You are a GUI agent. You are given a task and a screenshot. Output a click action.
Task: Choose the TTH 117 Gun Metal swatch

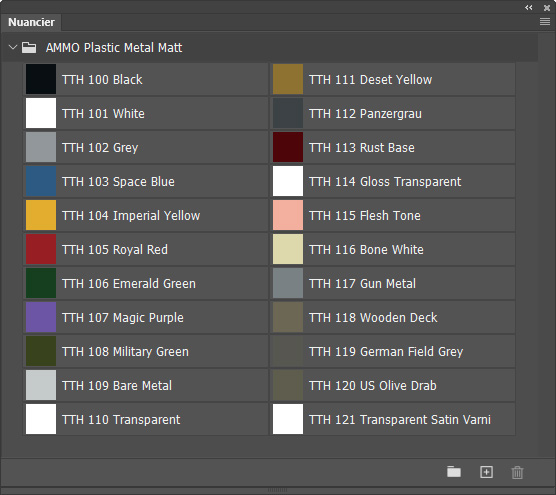288,283
